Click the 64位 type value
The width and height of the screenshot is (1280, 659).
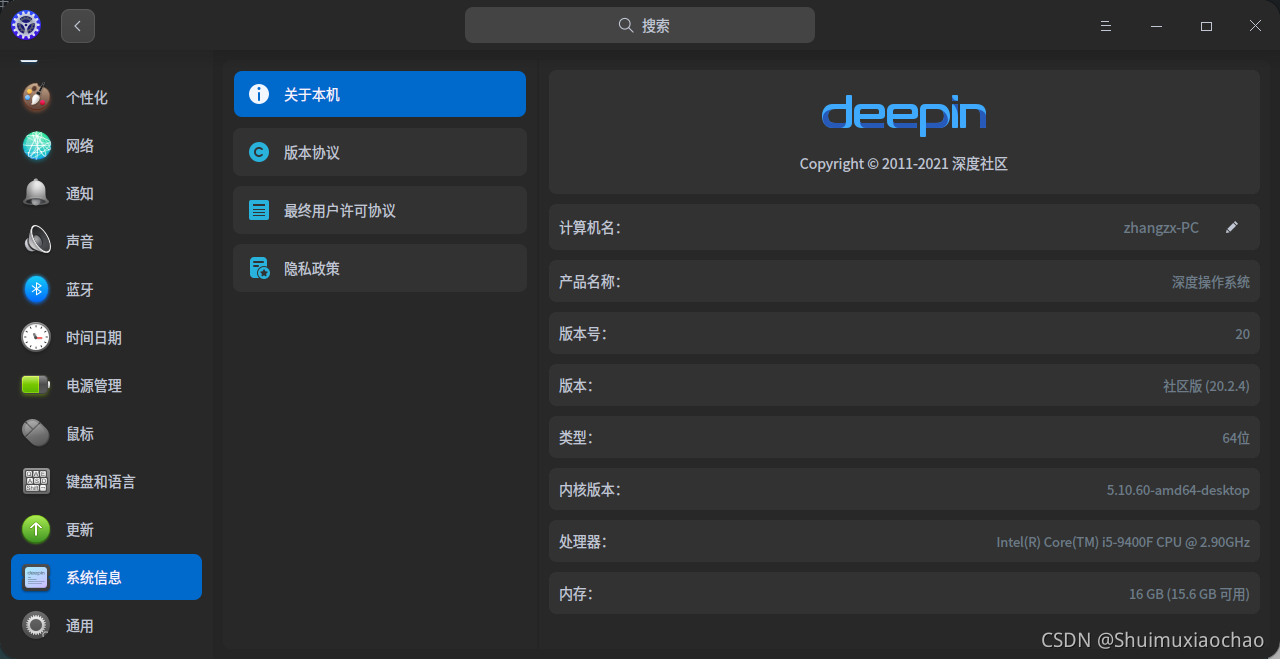[x=1236, y=438]
